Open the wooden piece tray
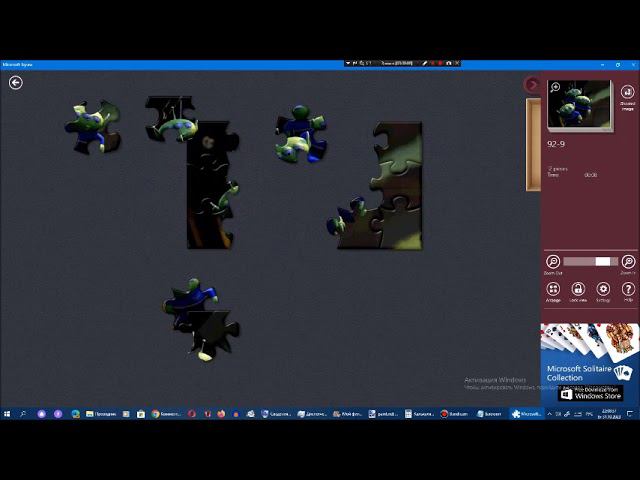Screen dimensions: 640x480 point(533,144)
